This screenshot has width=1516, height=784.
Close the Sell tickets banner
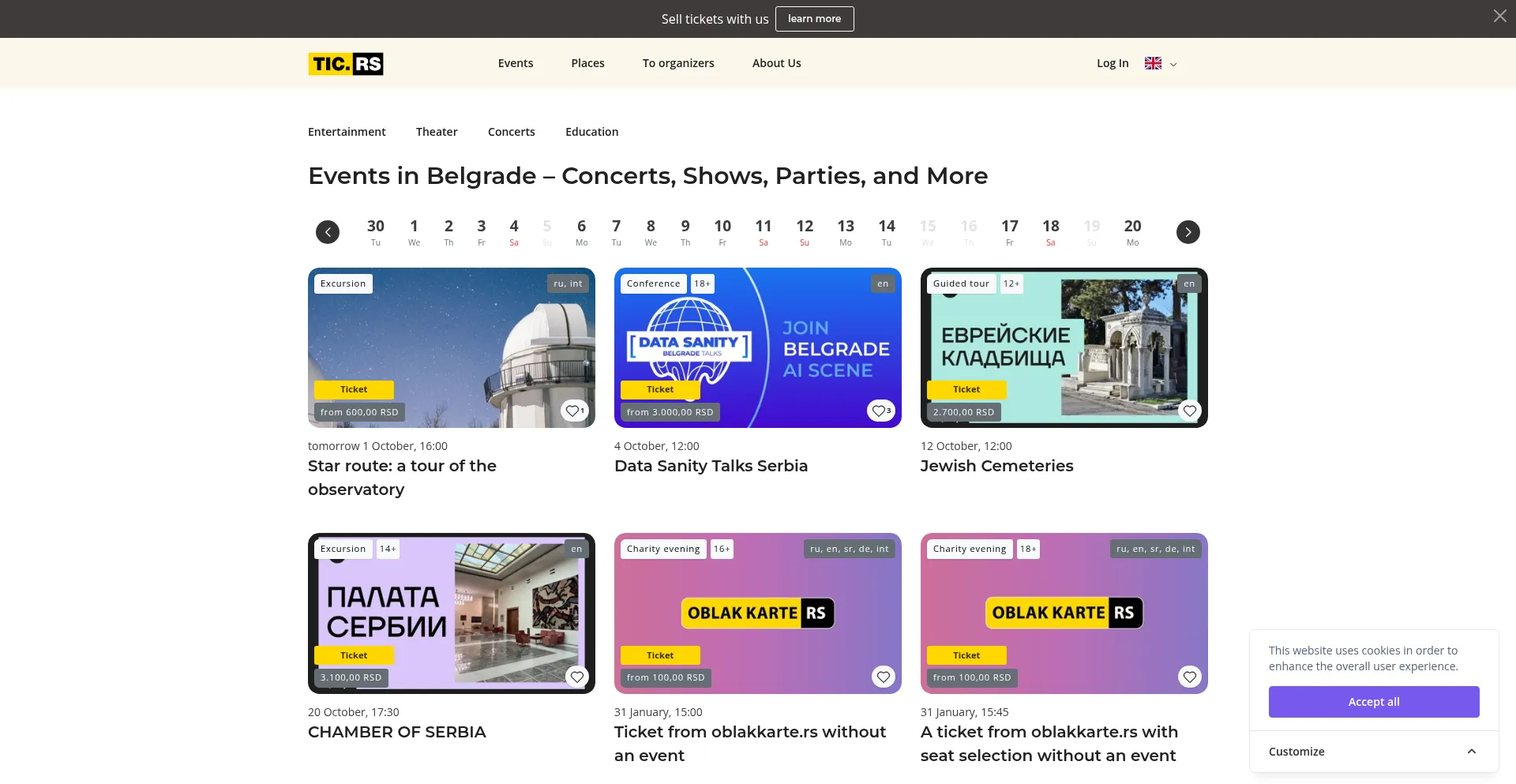(1499, 16)
